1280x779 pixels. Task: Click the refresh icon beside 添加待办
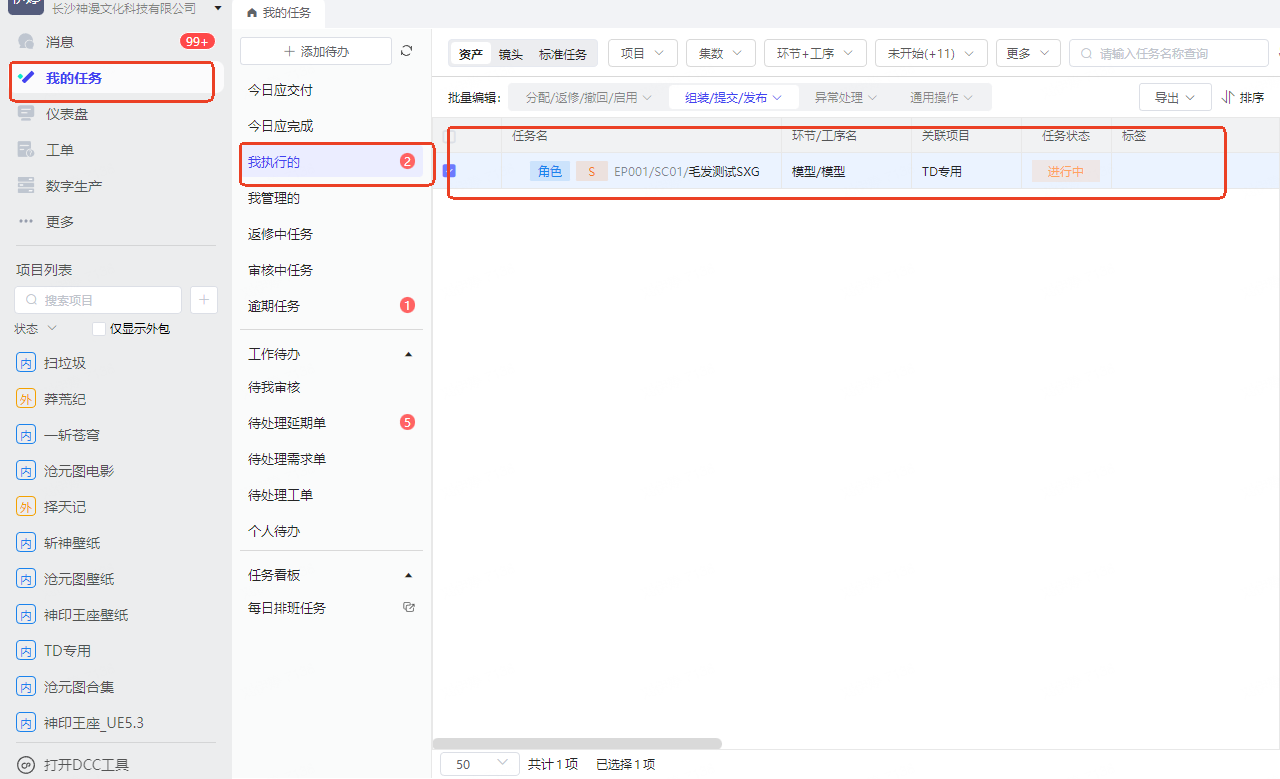tap(406, 51)
